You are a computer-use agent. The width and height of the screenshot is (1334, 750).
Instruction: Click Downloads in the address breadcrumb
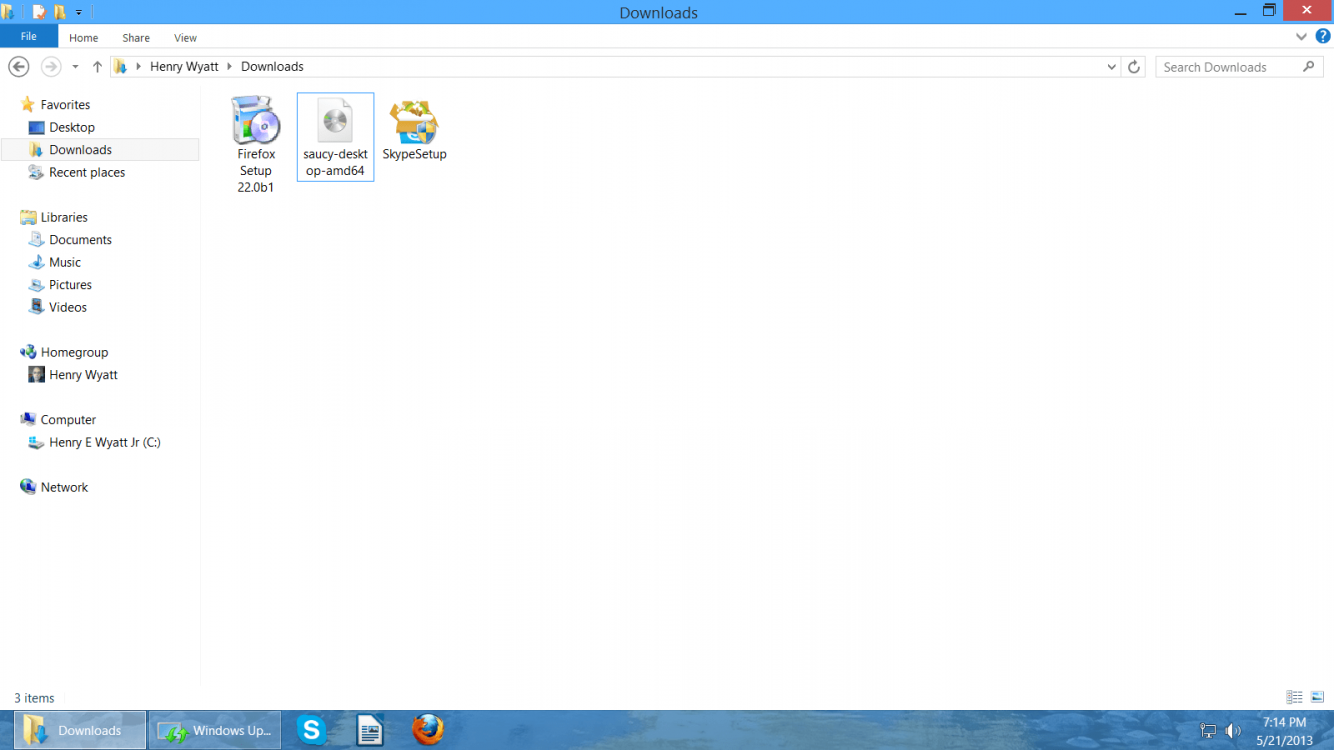(x=272, y=66)
